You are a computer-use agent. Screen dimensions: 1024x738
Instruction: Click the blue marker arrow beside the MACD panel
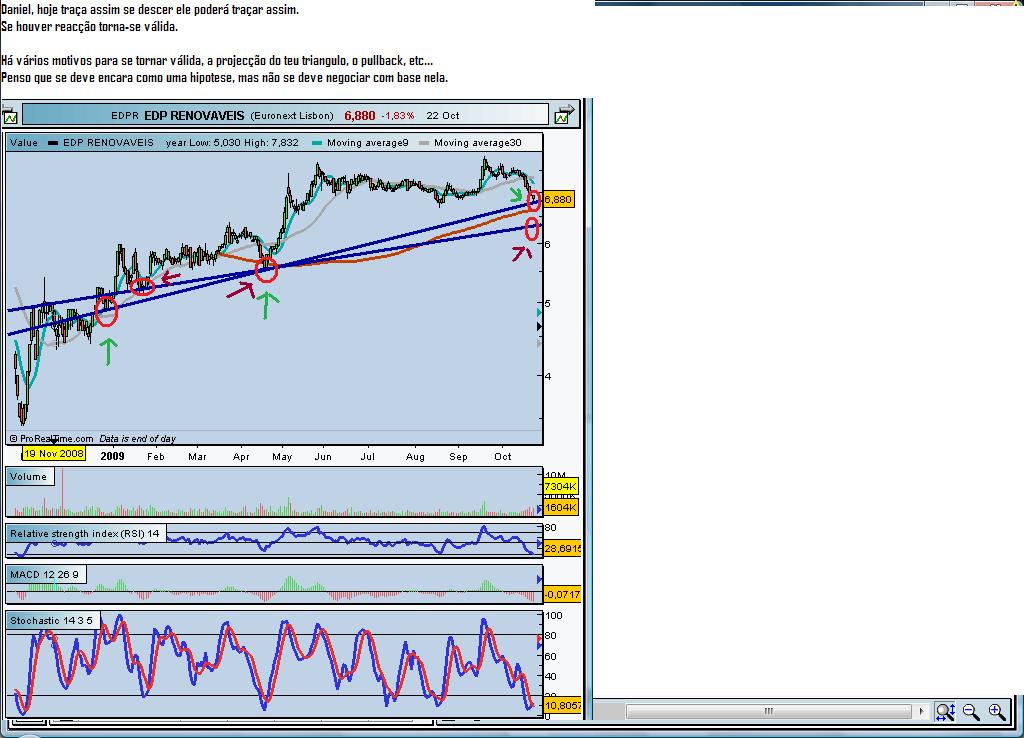click(539, 579)
